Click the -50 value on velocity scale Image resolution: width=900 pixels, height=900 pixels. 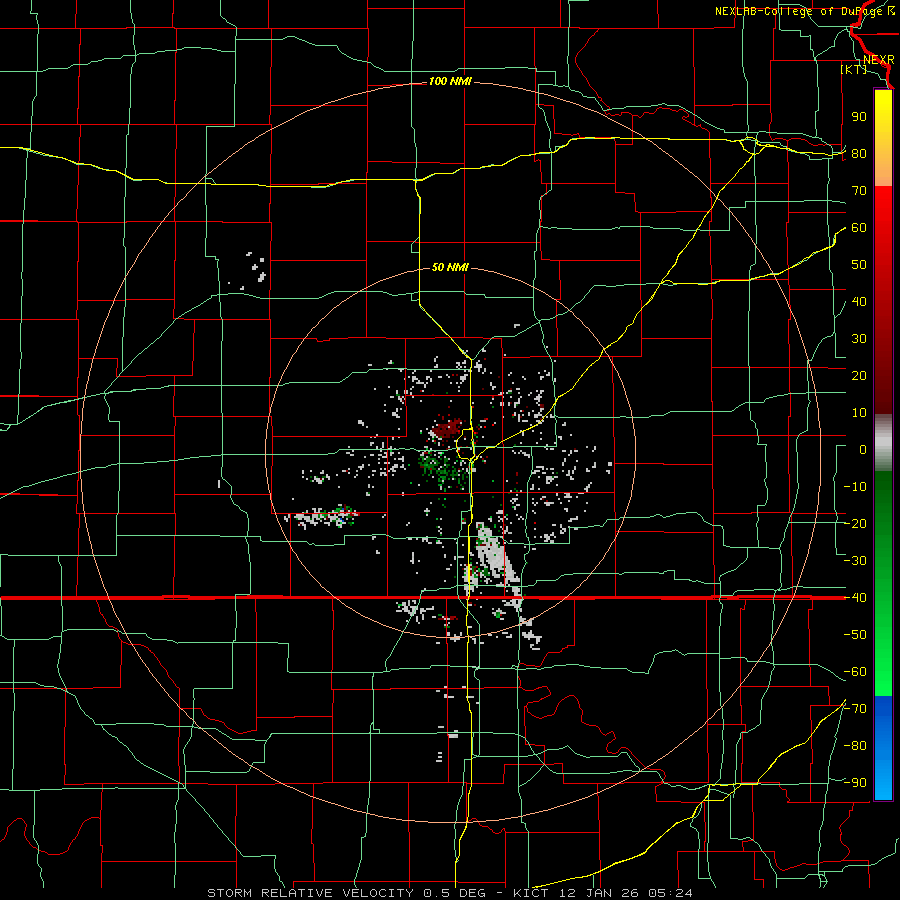855,635
